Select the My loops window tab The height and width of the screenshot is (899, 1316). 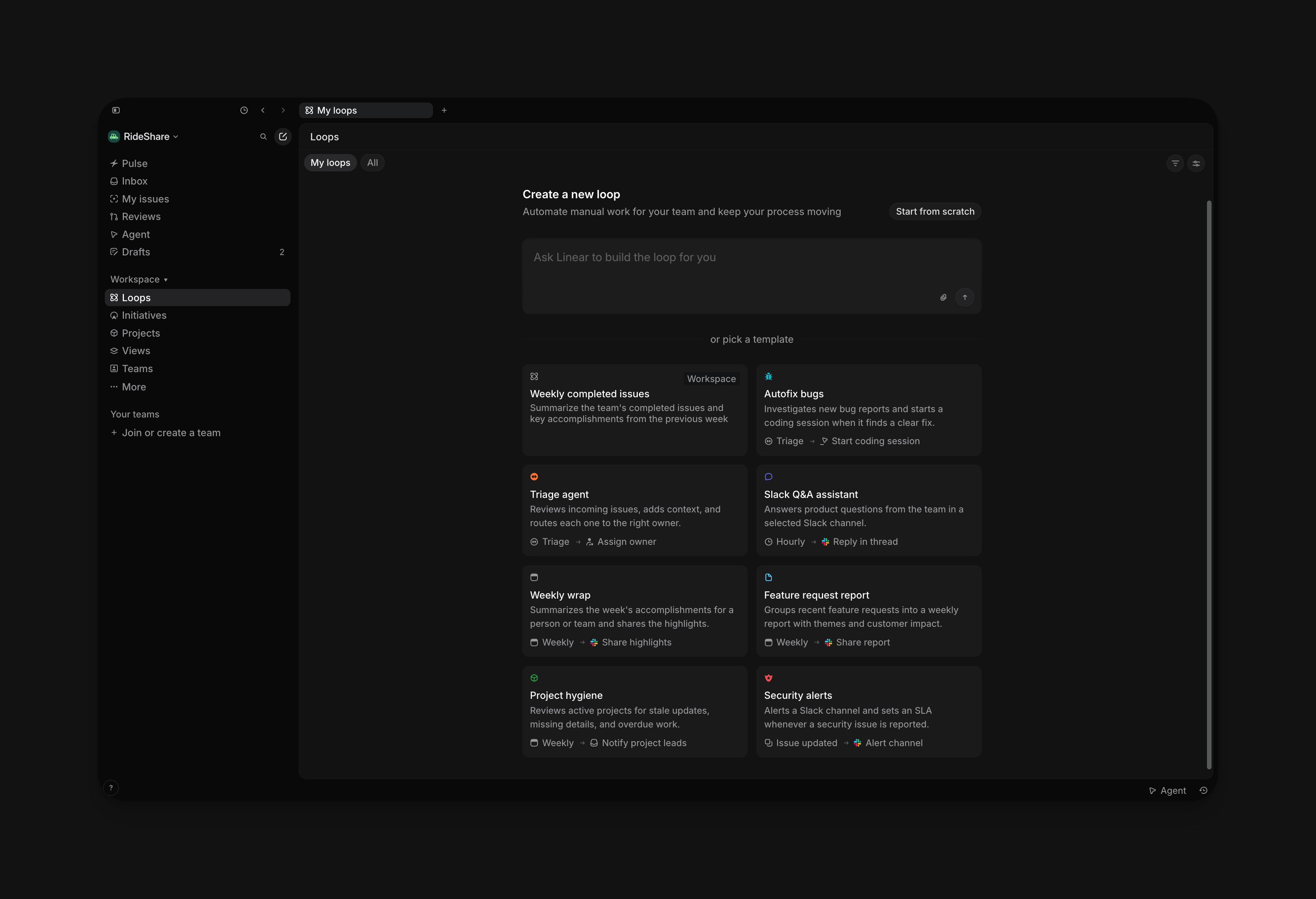click(x=366, y=111)
